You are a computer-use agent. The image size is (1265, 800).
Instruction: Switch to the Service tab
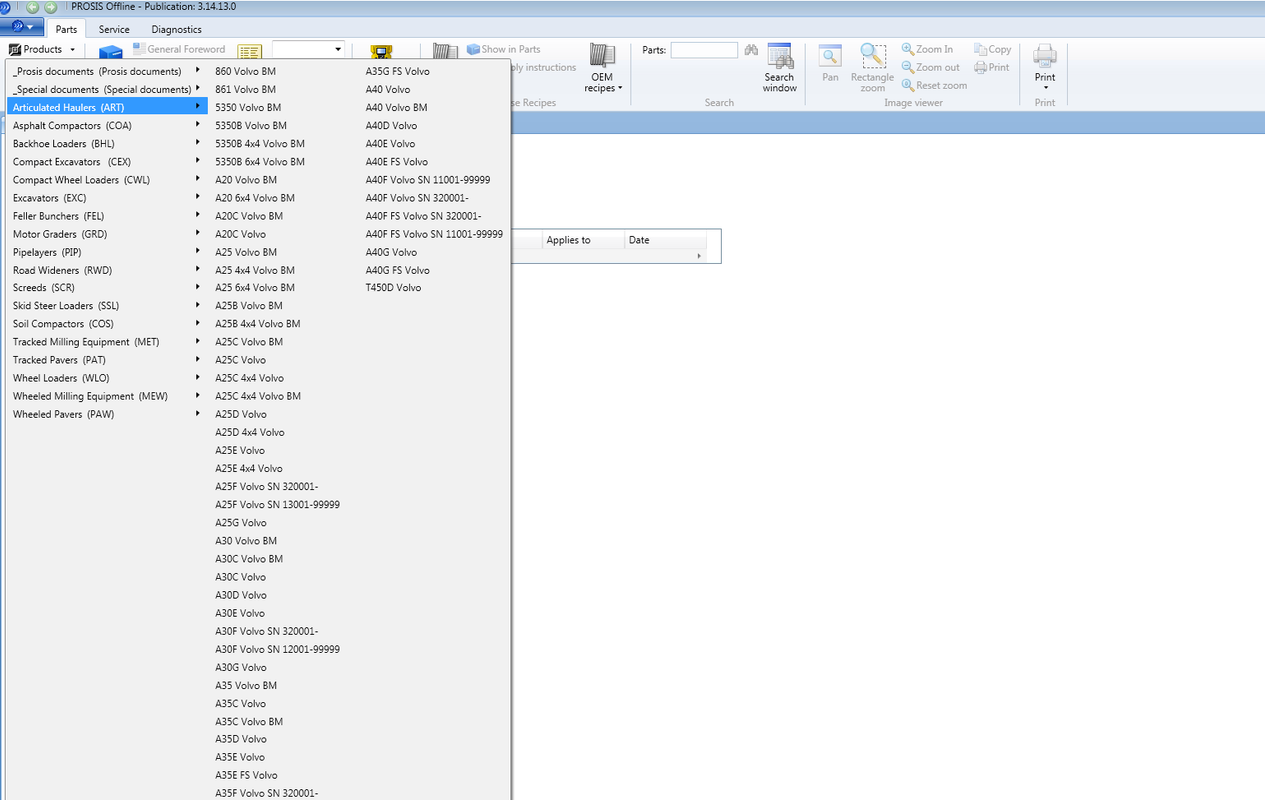pos(114,29)
